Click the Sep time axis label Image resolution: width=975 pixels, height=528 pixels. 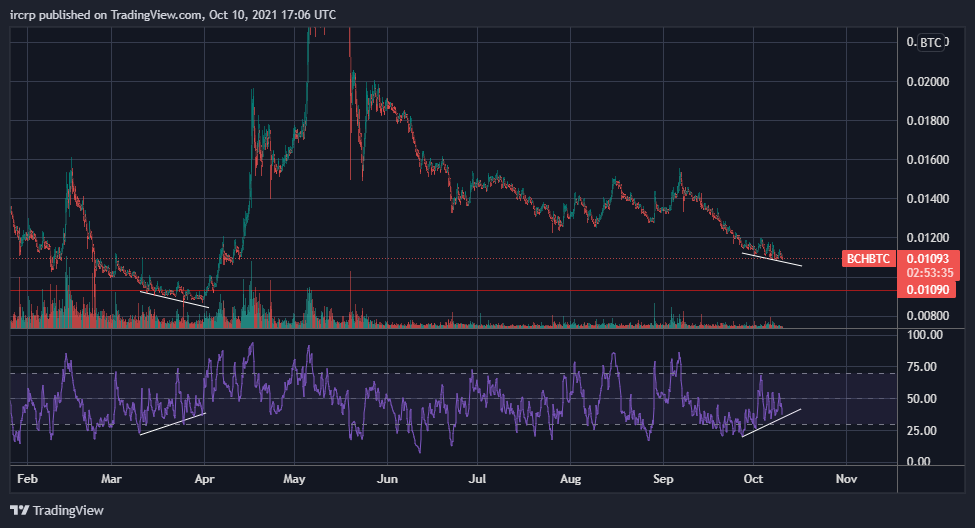click(x=663, y=479)
